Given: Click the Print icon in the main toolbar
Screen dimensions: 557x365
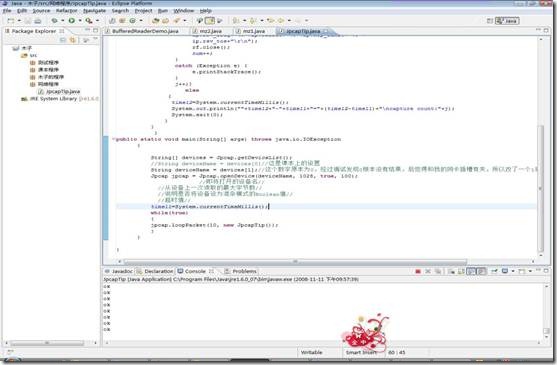Looking at the screenshot, I should [37, 21].
